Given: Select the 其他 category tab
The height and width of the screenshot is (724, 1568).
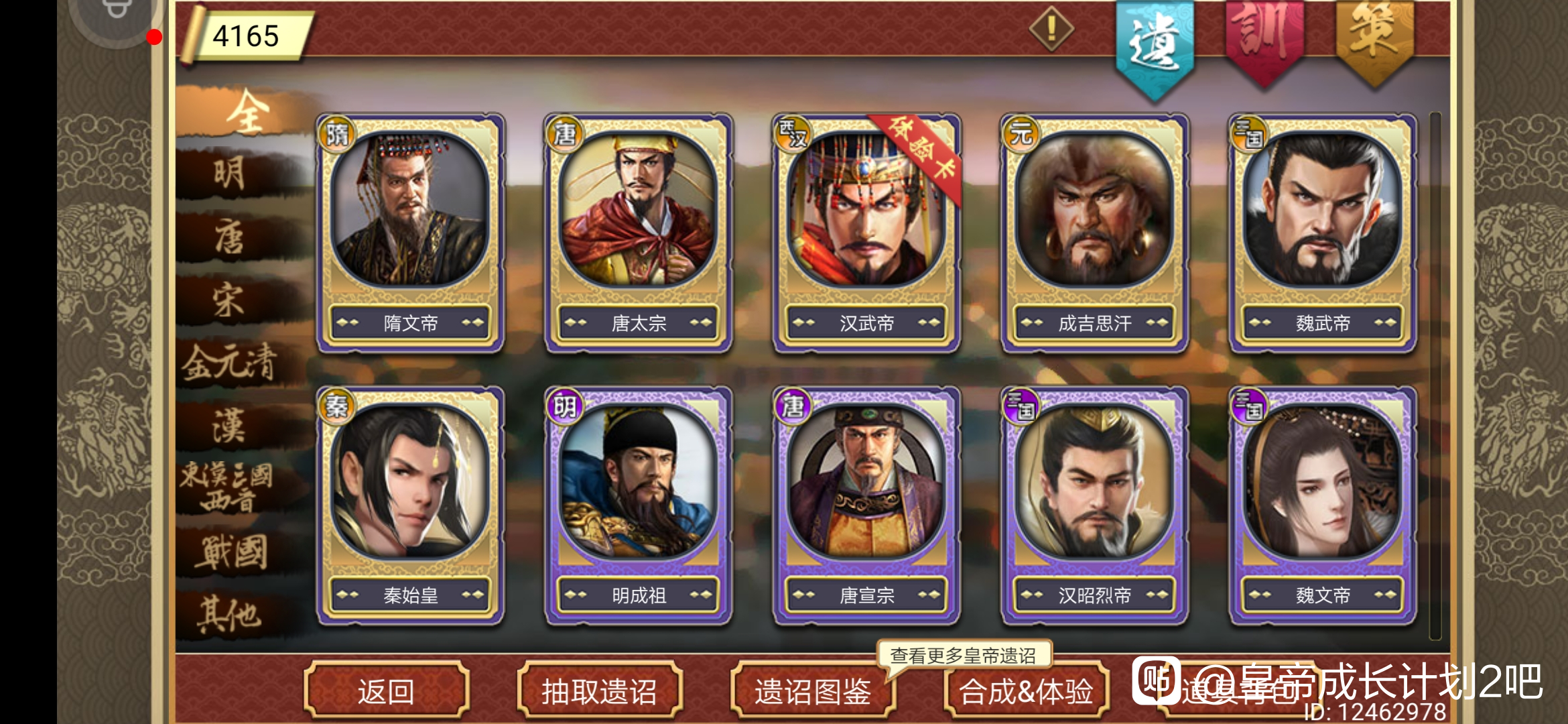Looking at the screenshot, I should 230,614.
